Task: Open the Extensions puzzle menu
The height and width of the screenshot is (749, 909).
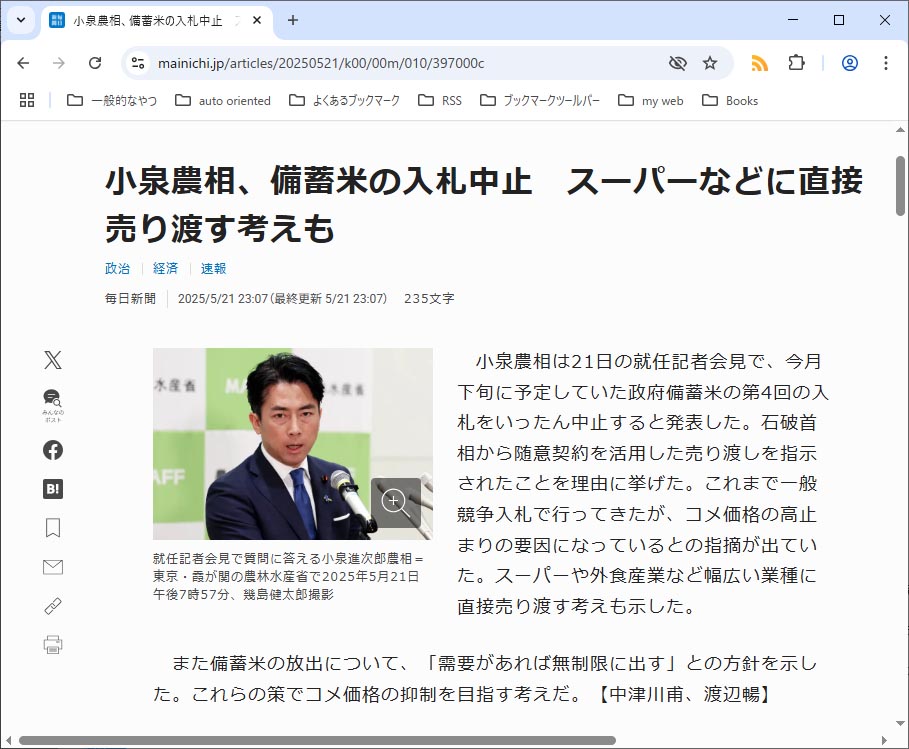Action: [x=797, y=63]
